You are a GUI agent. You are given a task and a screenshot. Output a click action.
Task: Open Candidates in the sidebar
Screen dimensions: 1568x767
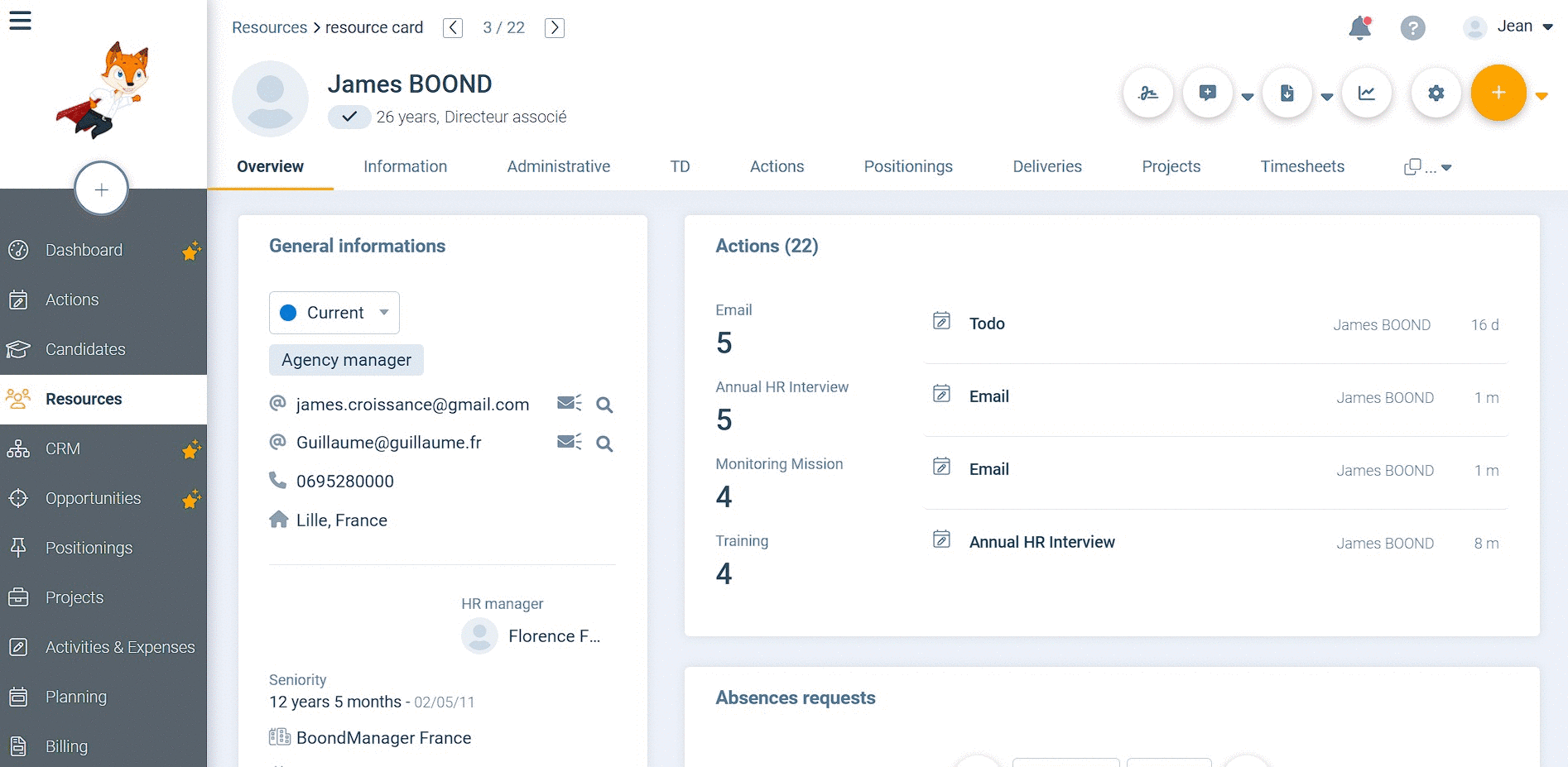tap(103, 349)
